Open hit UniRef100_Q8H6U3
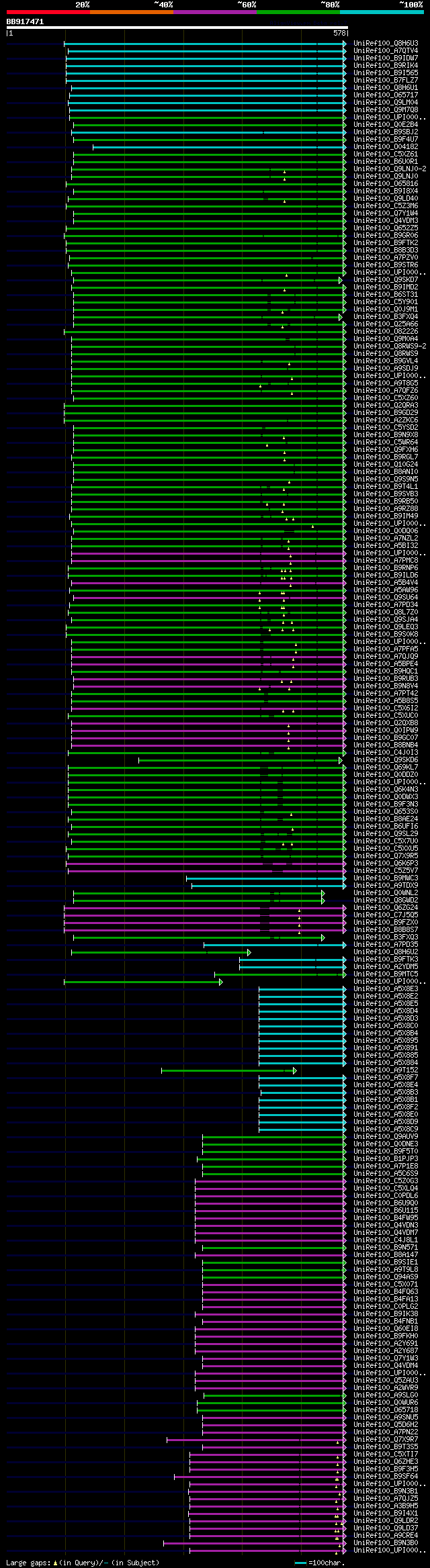Screen dimensions: 430x1568 coord(386,43)
